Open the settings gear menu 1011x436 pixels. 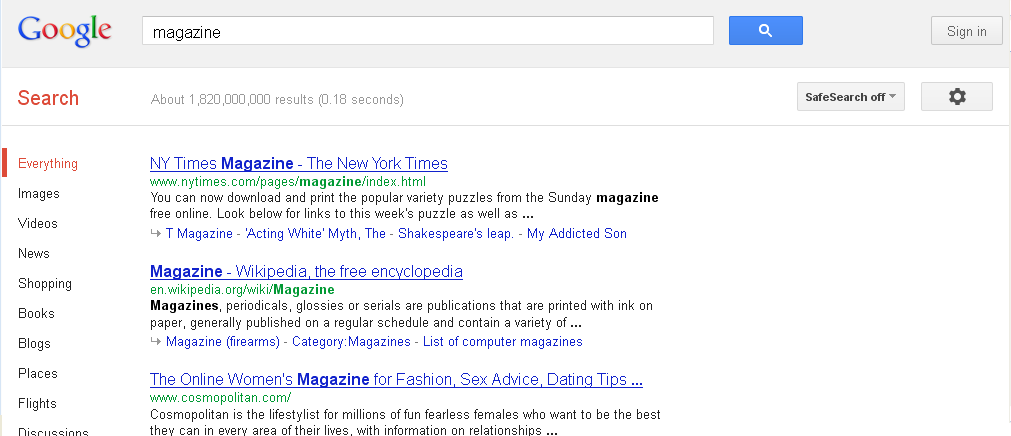[x=957, y=97]
